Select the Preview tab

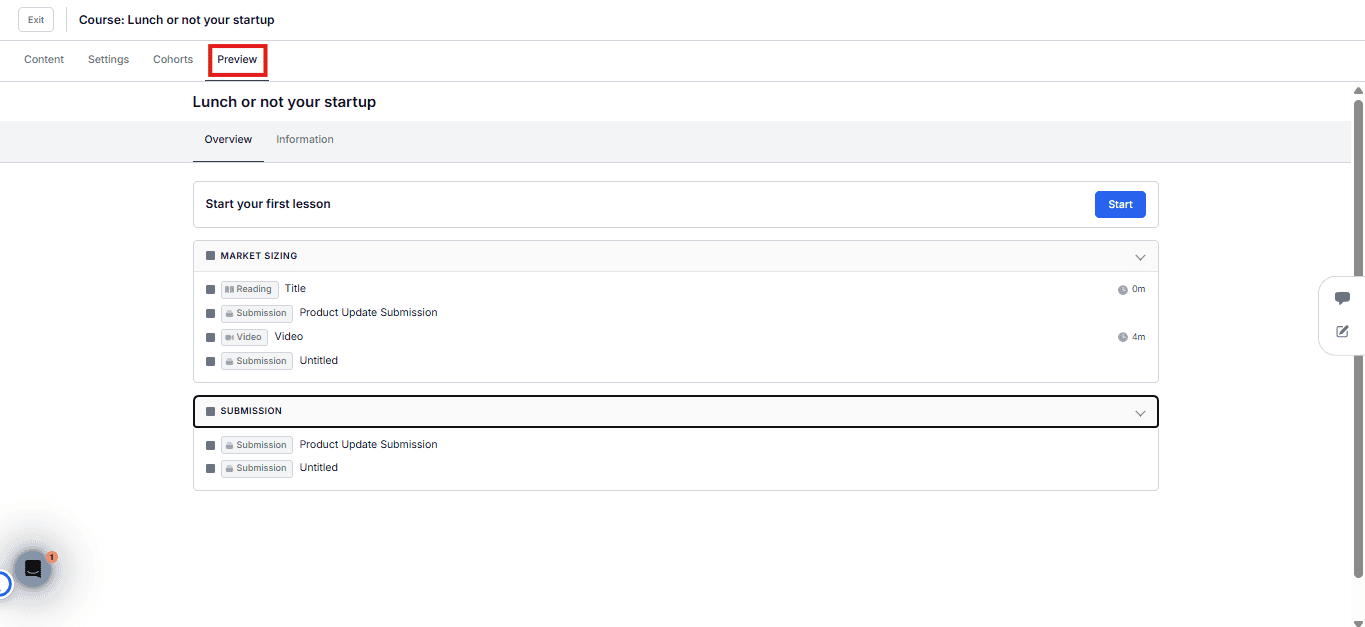click(237, 60)
